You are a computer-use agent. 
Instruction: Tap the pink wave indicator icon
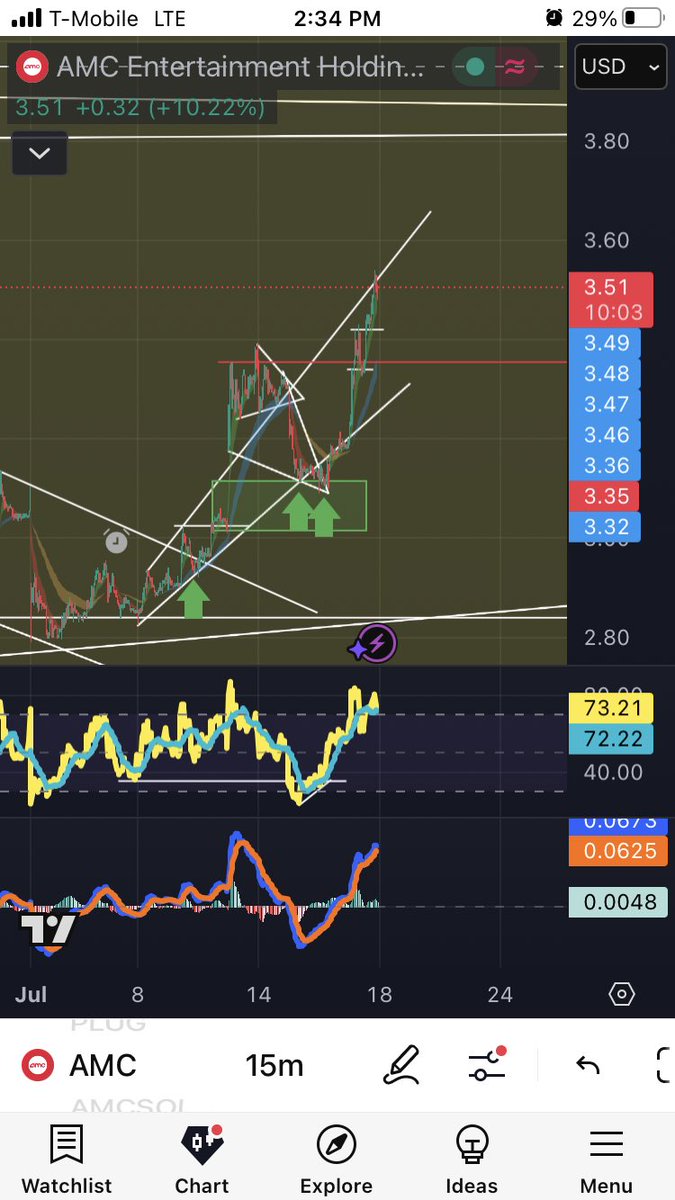[x=515, y=67]
